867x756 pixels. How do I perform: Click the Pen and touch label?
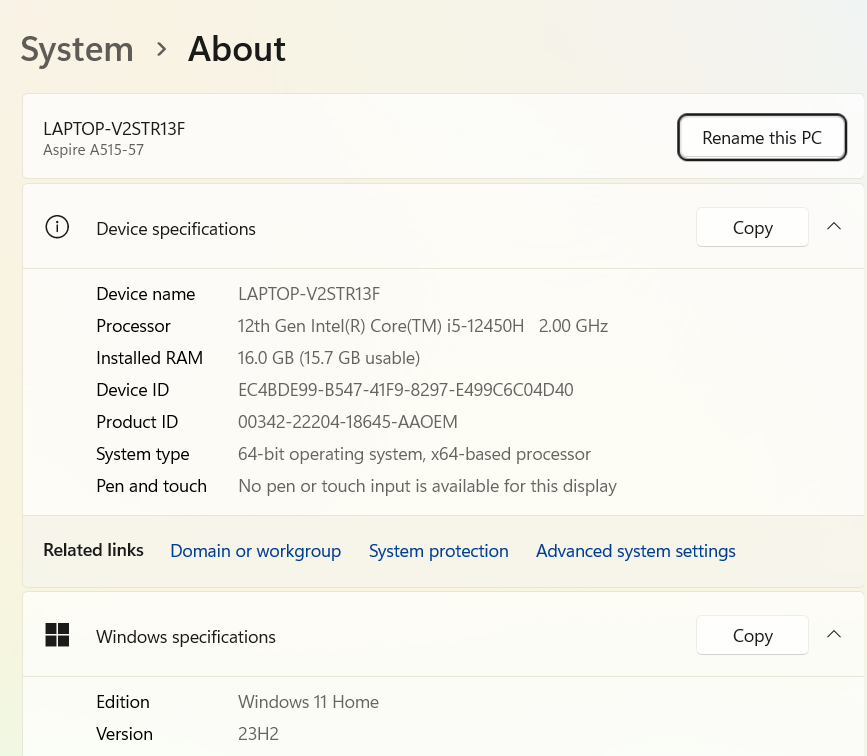152,486
